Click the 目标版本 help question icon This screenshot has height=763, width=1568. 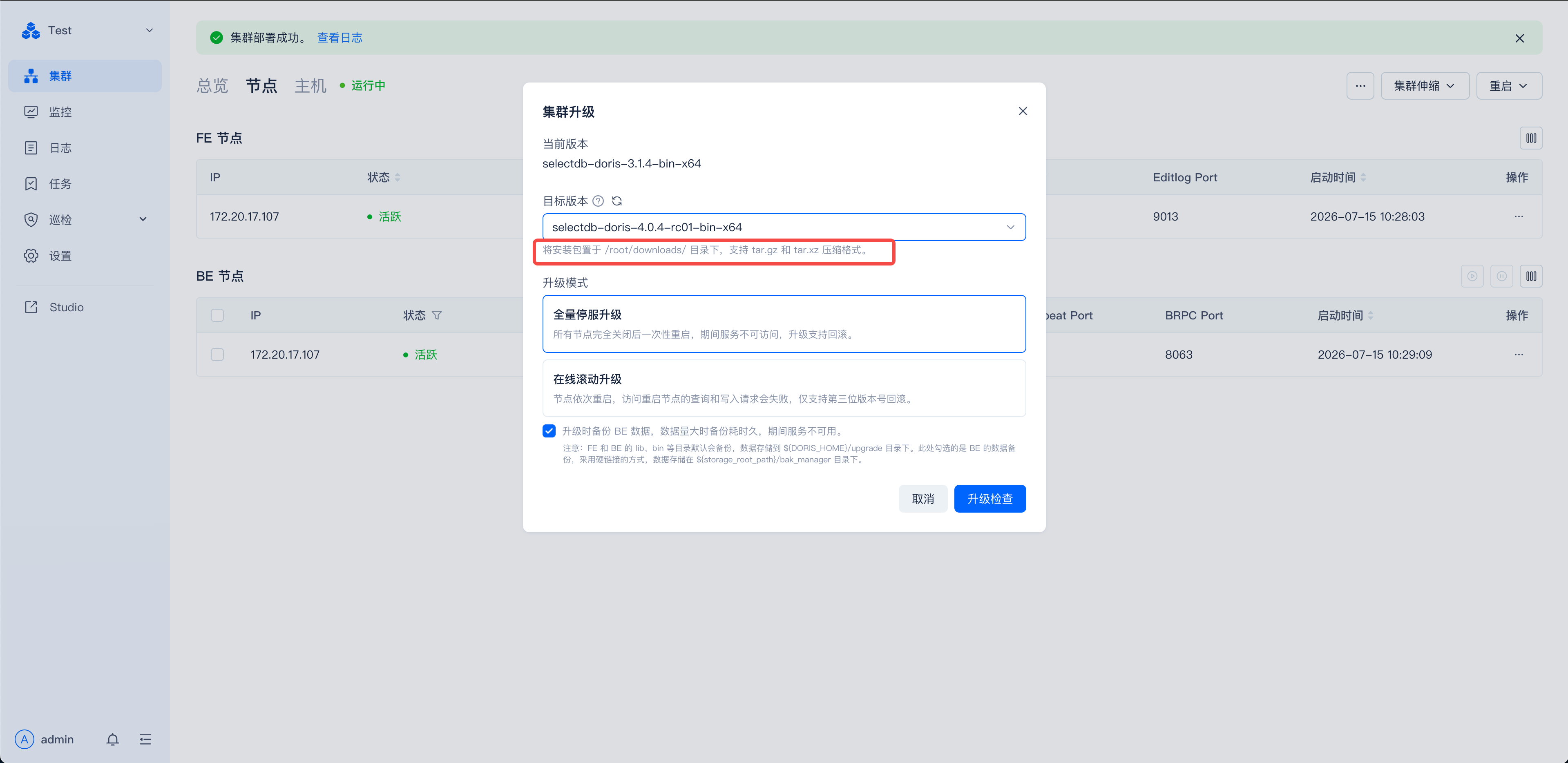(x=599, y=201)
